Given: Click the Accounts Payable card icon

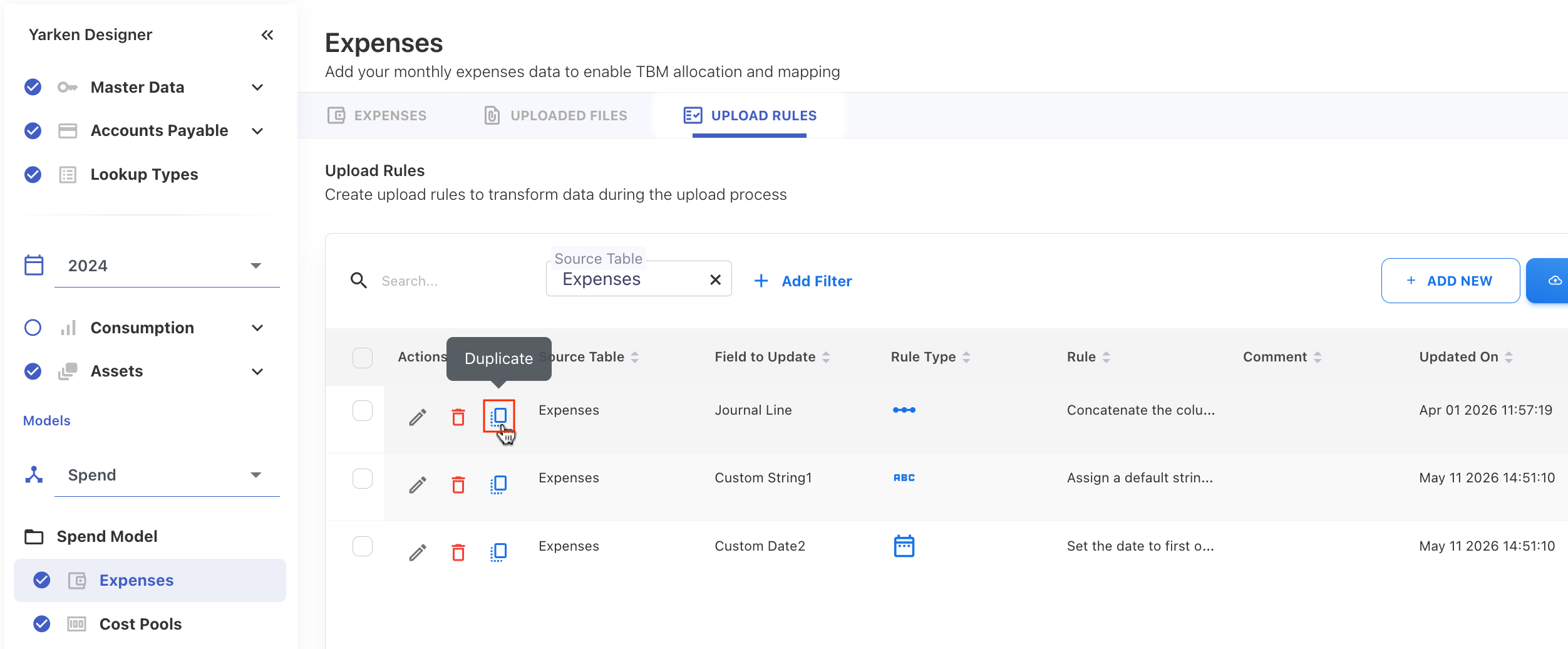Looking at the screenshot, I should pos(68,131).
